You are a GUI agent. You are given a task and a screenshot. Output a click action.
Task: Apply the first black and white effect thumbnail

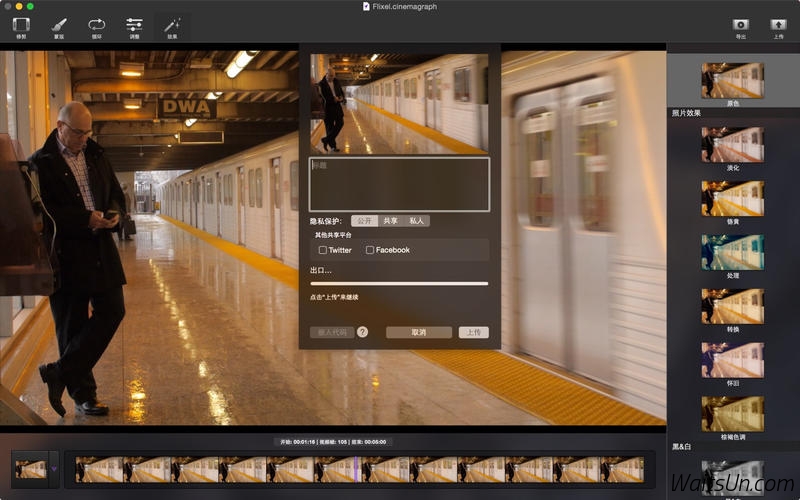click(733, 478)
